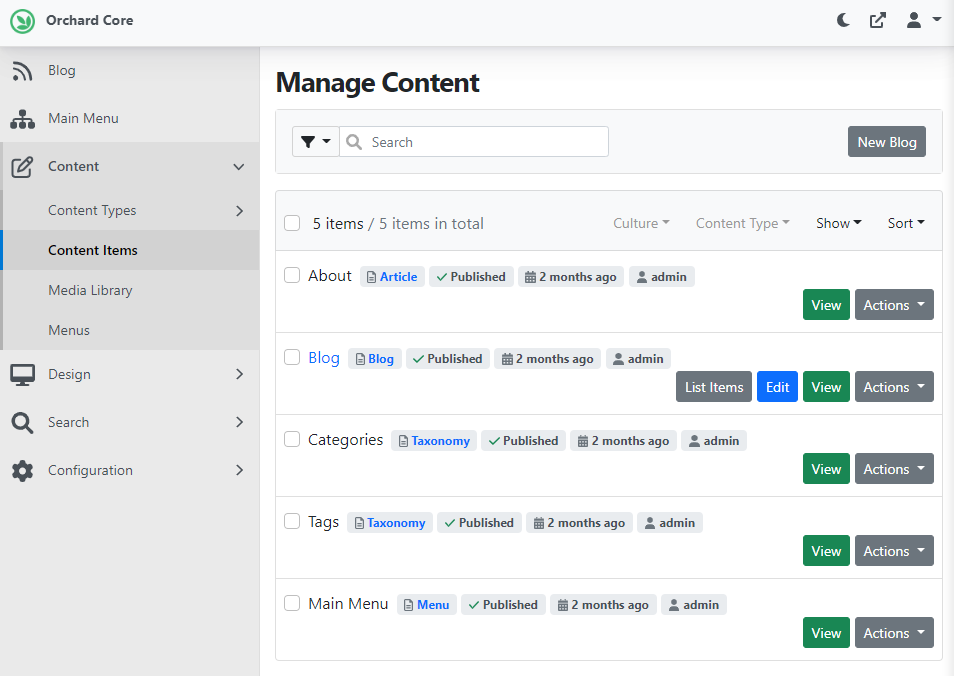Image resolution: width=954 pixels, height=676 pixels.
Task: Check the Categories item checkbox
Action: (292, 439)
